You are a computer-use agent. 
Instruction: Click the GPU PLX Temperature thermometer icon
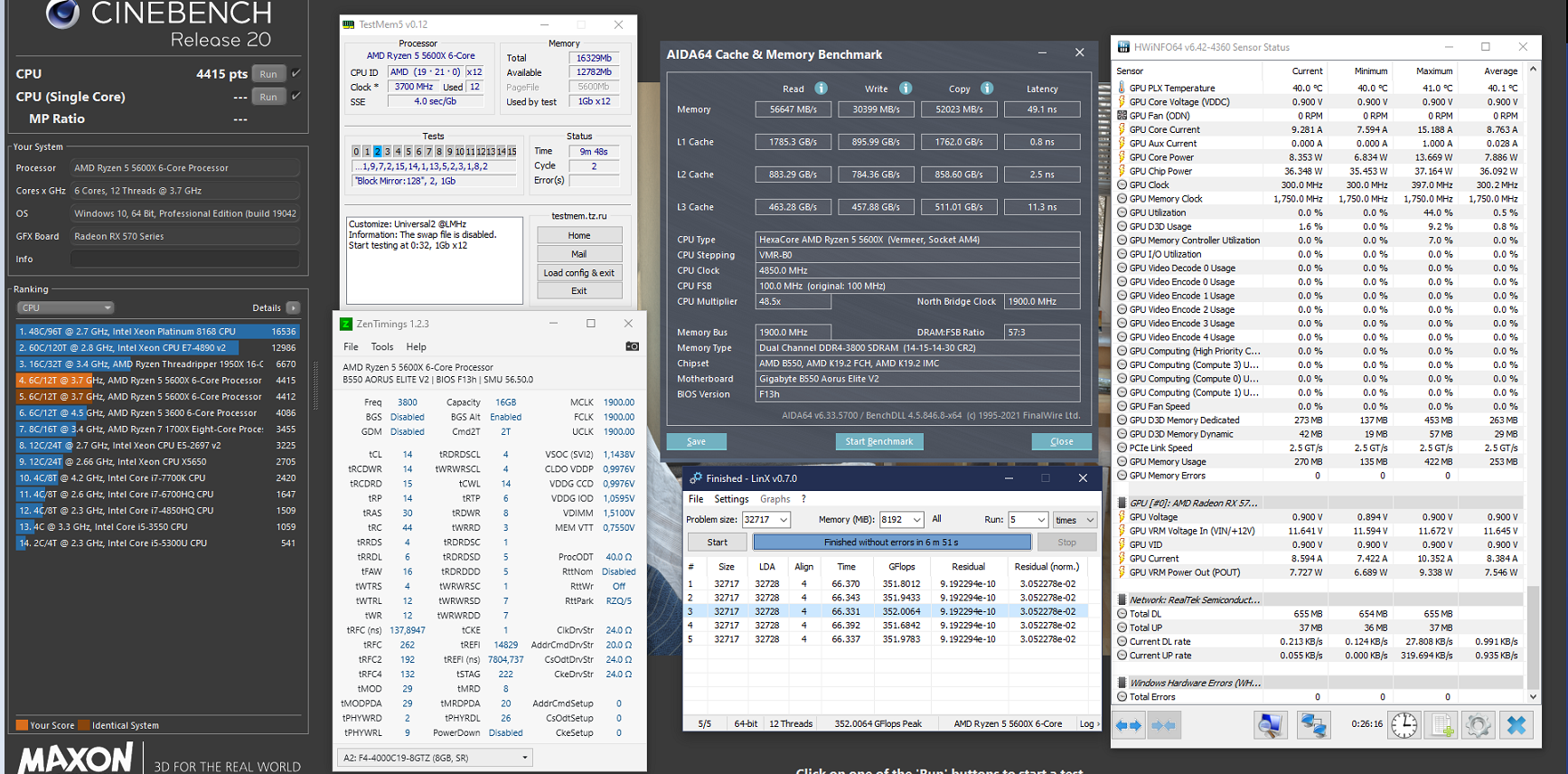pos(1122,88)
